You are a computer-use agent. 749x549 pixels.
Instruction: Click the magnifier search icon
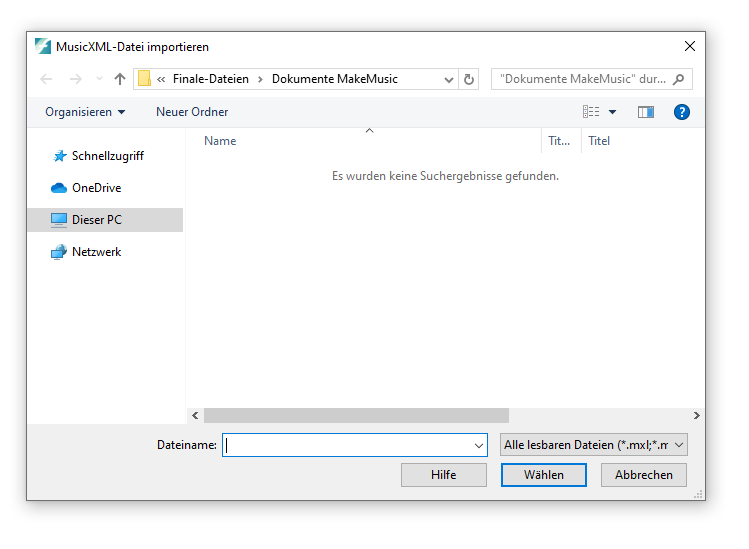(x=678, y=79)
